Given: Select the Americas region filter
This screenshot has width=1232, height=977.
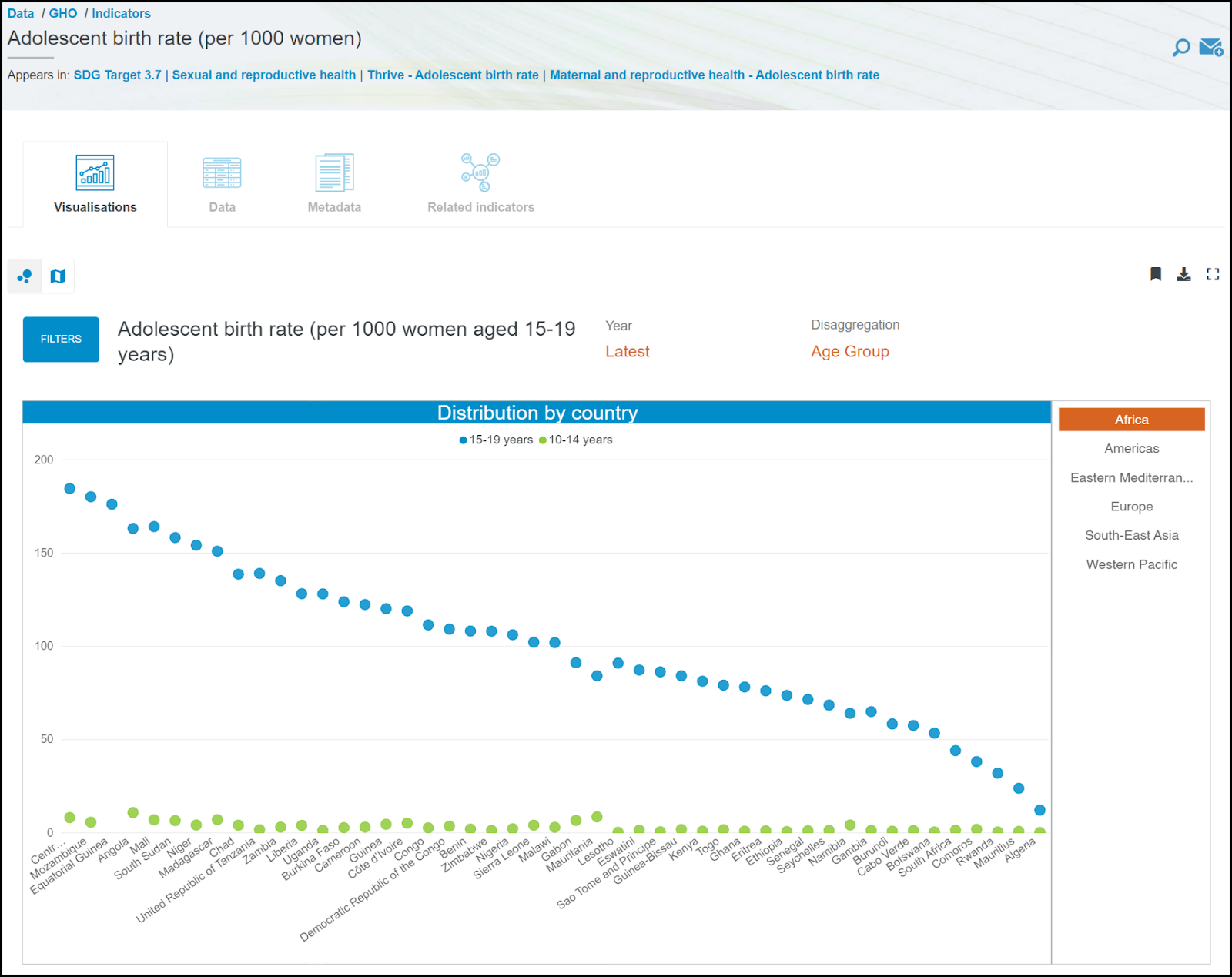Looking at the screenshot, I should click(1131, 449).
